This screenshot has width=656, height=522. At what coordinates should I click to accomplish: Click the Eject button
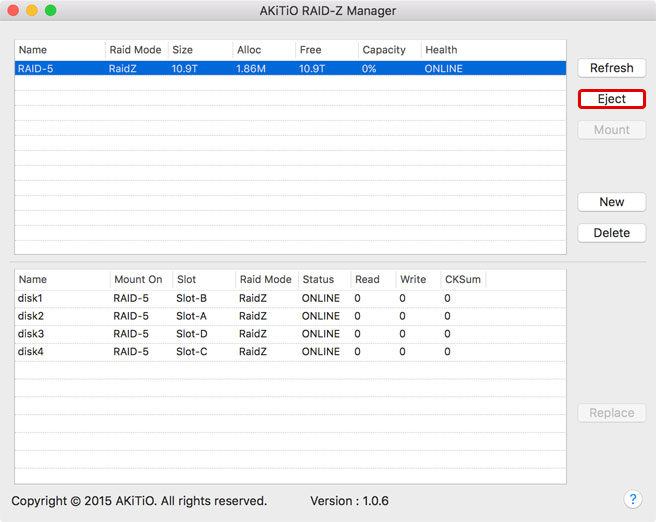coord(611,99)
